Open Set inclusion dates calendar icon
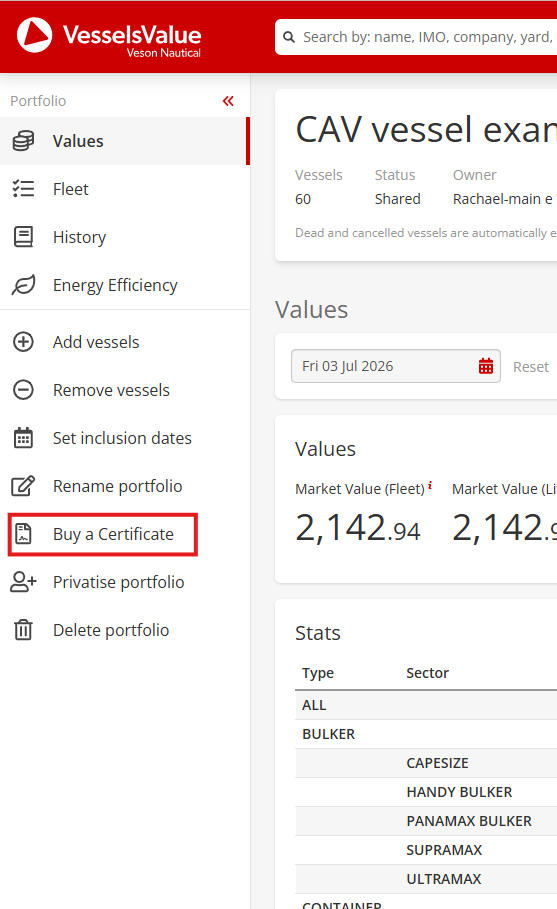Viewport: 557px width, 909px height. click(x=23, y=438)
